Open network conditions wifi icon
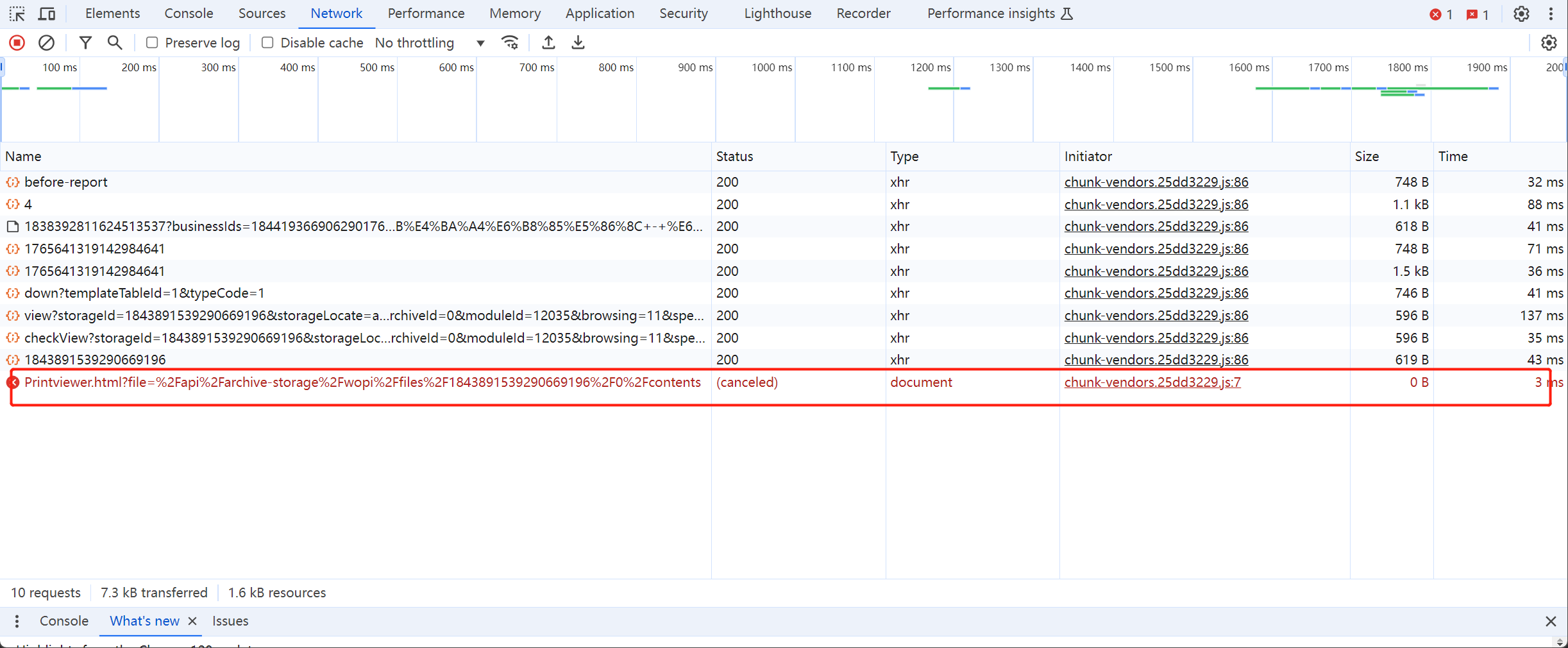 510,43
